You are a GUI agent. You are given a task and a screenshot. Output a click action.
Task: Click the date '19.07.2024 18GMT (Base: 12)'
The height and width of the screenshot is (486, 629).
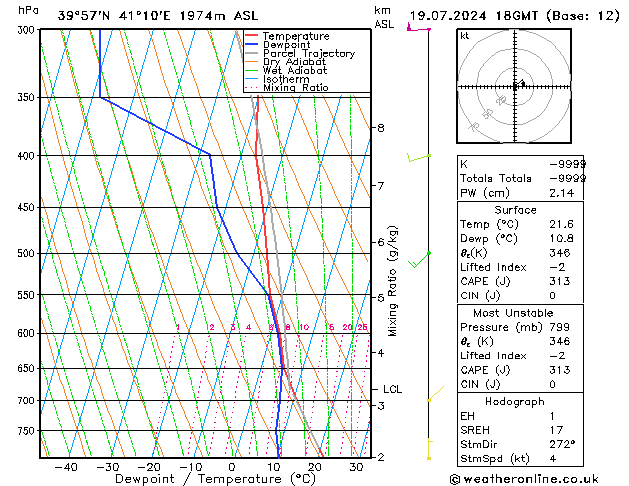coord(514,16)
